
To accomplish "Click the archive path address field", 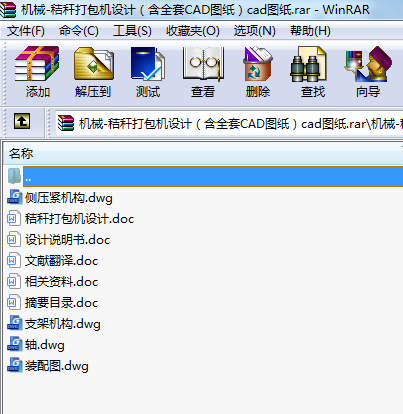I will (x=229, y=124).
